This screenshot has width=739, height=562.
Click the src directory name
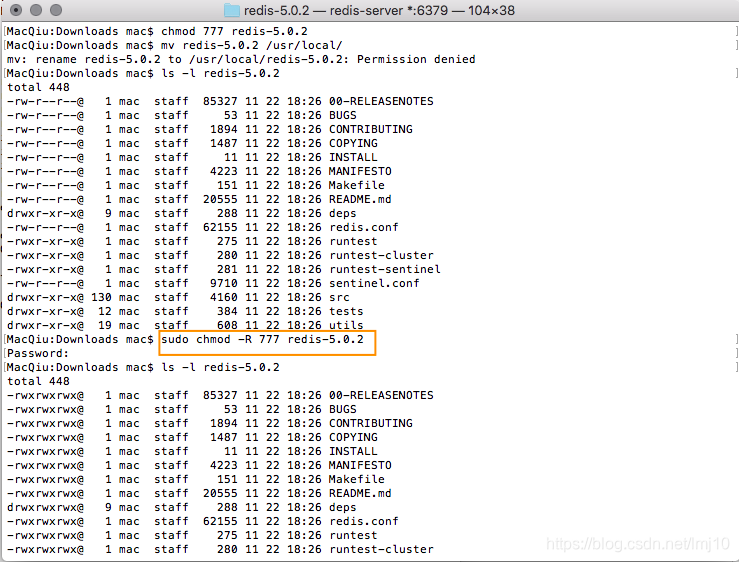pyautogui.click(x=339, y=298)
